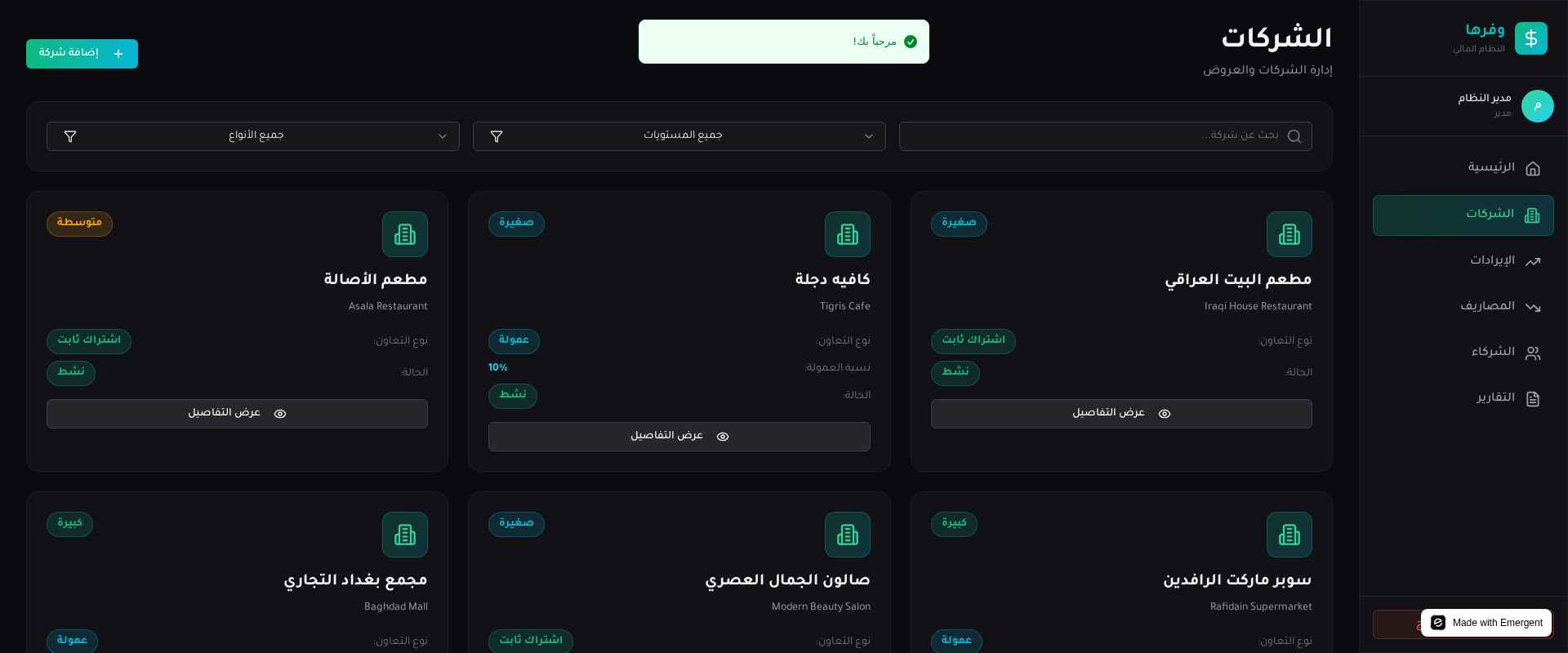Screen dimensions: 1568x653
Task: Click the dollar sign logo icon
Action: tap(1530, 38)
